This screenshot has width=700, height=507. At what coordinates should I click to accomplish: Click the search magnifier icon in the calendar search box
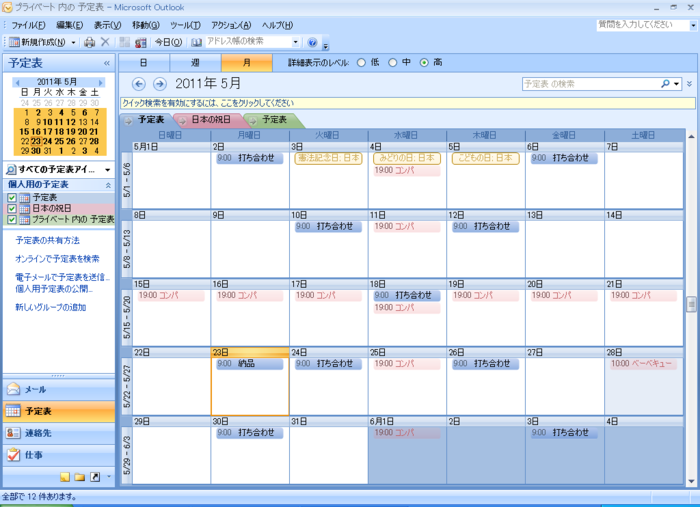pyautogui.click(x=665, y=84)
